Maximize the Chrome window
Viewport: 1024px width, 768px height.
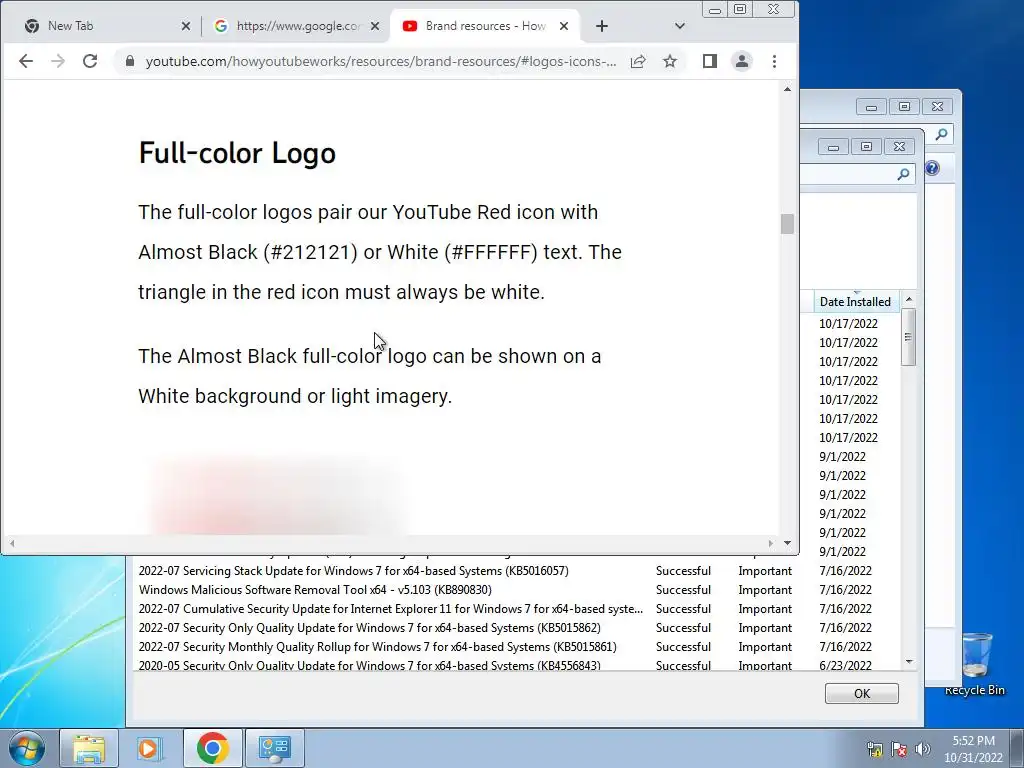[740, 10]
